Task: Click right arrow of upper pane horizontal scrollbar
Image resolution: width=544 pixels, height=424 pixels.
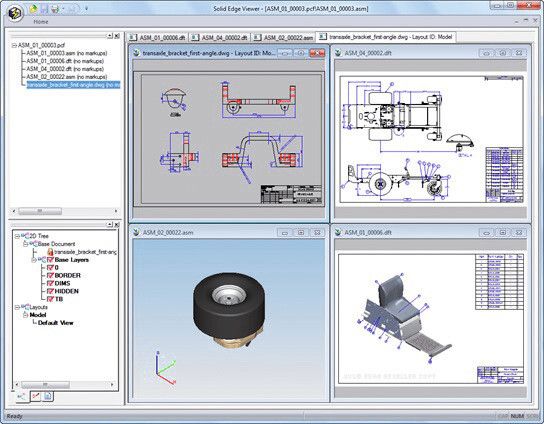Action: pos(116,211)
